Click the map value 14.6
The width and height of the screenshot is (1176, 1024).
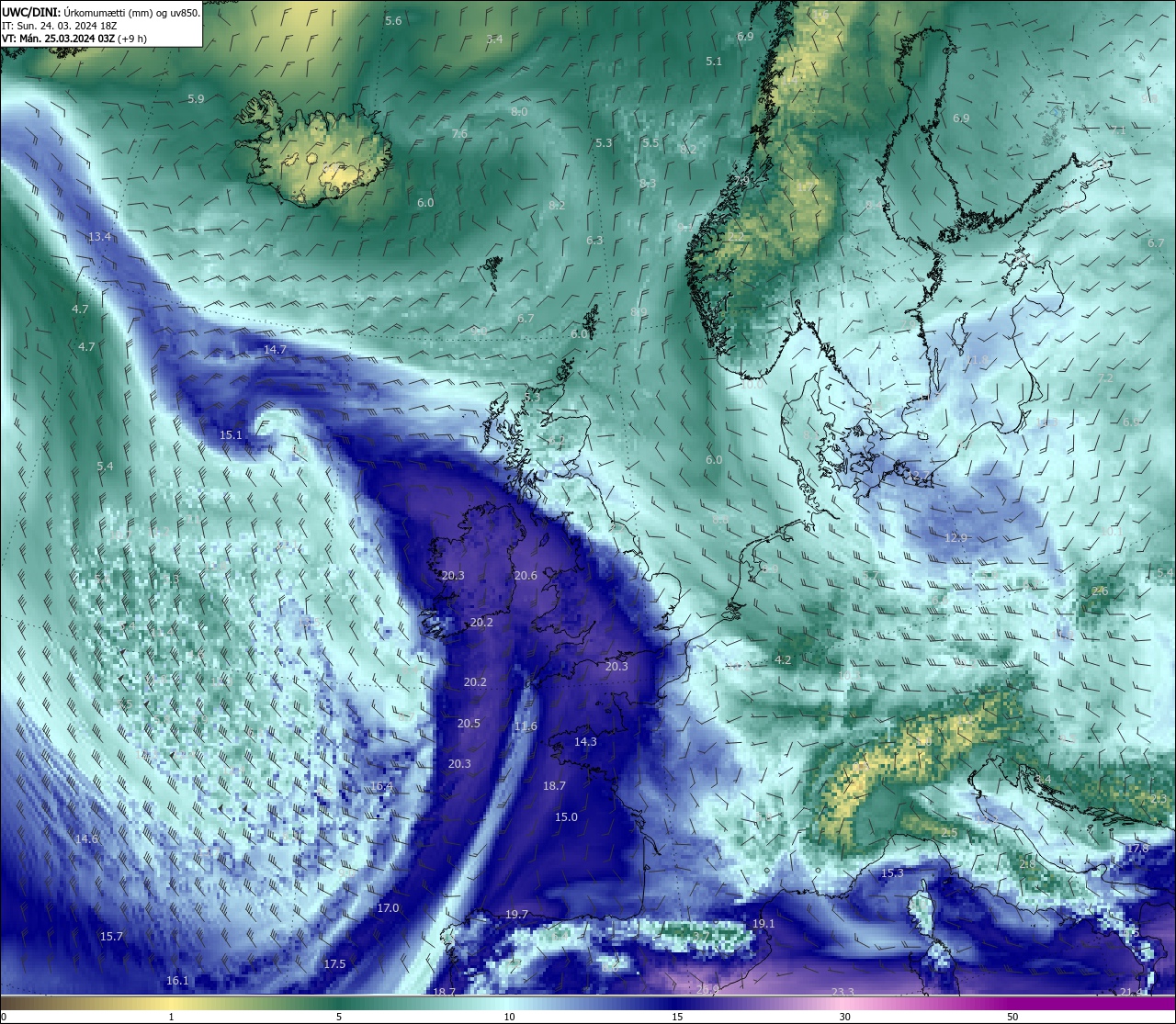click(86, 838)
